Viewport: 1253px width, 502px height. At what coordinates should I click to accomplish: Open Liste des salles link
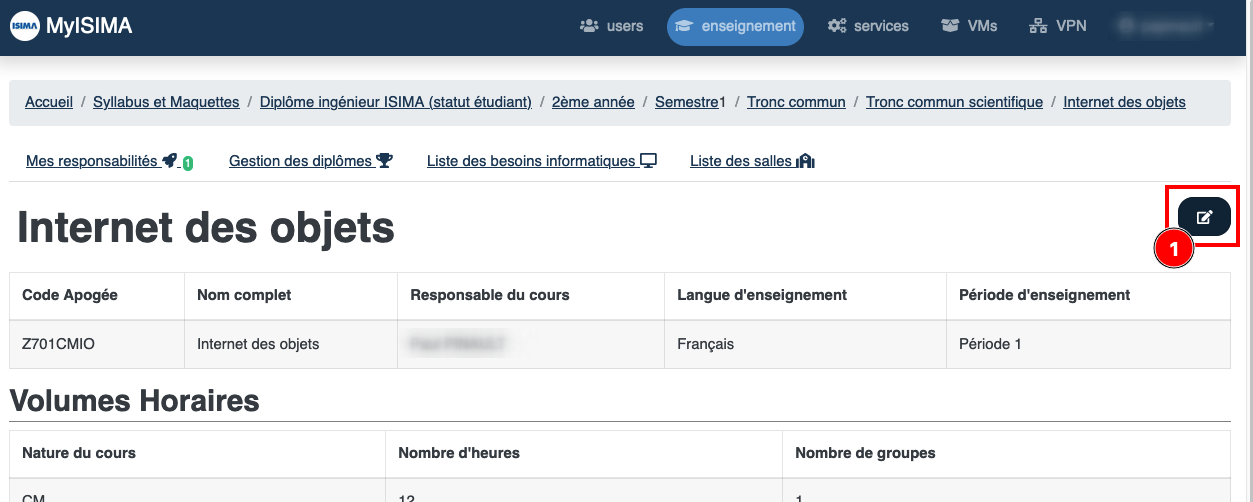pyautogui.click(x=753, y=161)
